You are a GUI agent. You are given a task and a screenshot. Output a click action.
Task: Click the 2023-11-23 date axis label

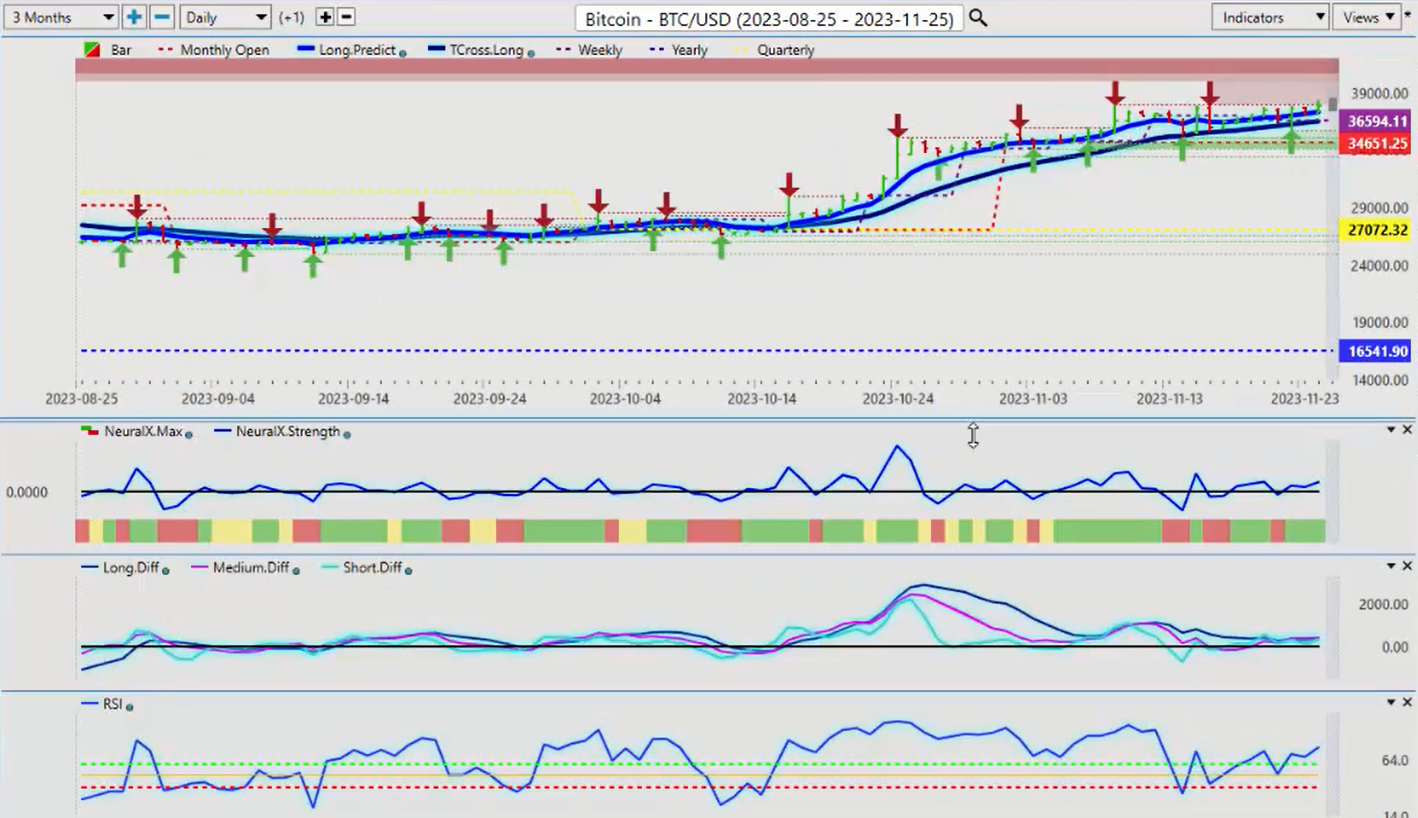1305,398
